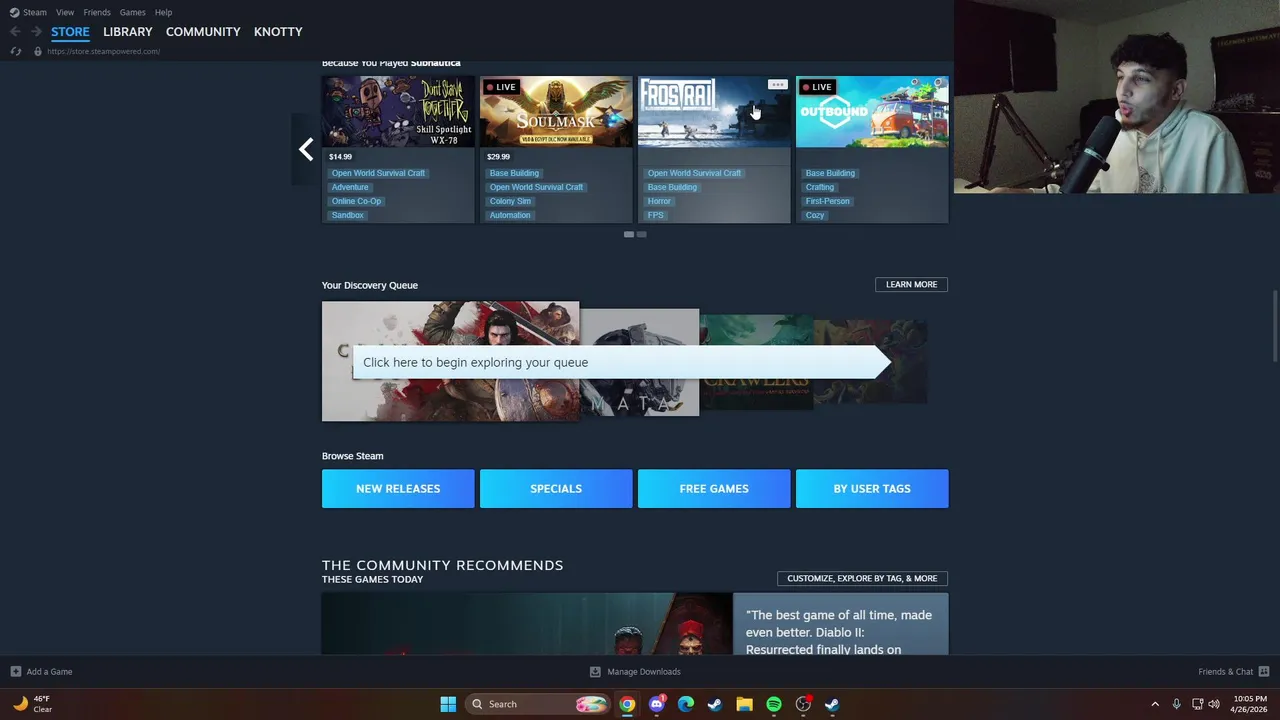Click the Steam logo menu icon
This screenshot has height=720, width=1280.
[14, 12]
